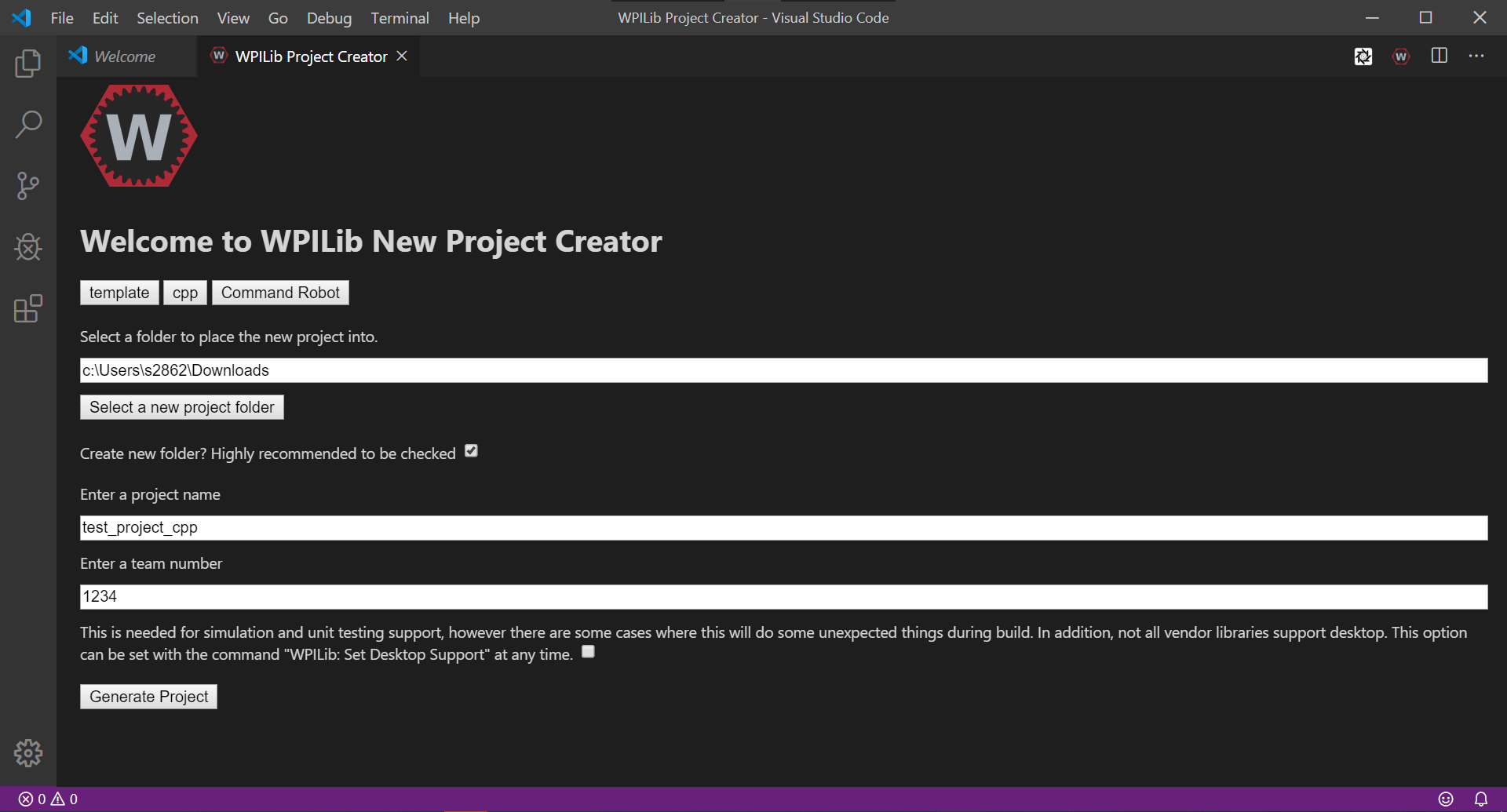Click the VS Code logo in title bar
1507x812 pixels.
21,17
